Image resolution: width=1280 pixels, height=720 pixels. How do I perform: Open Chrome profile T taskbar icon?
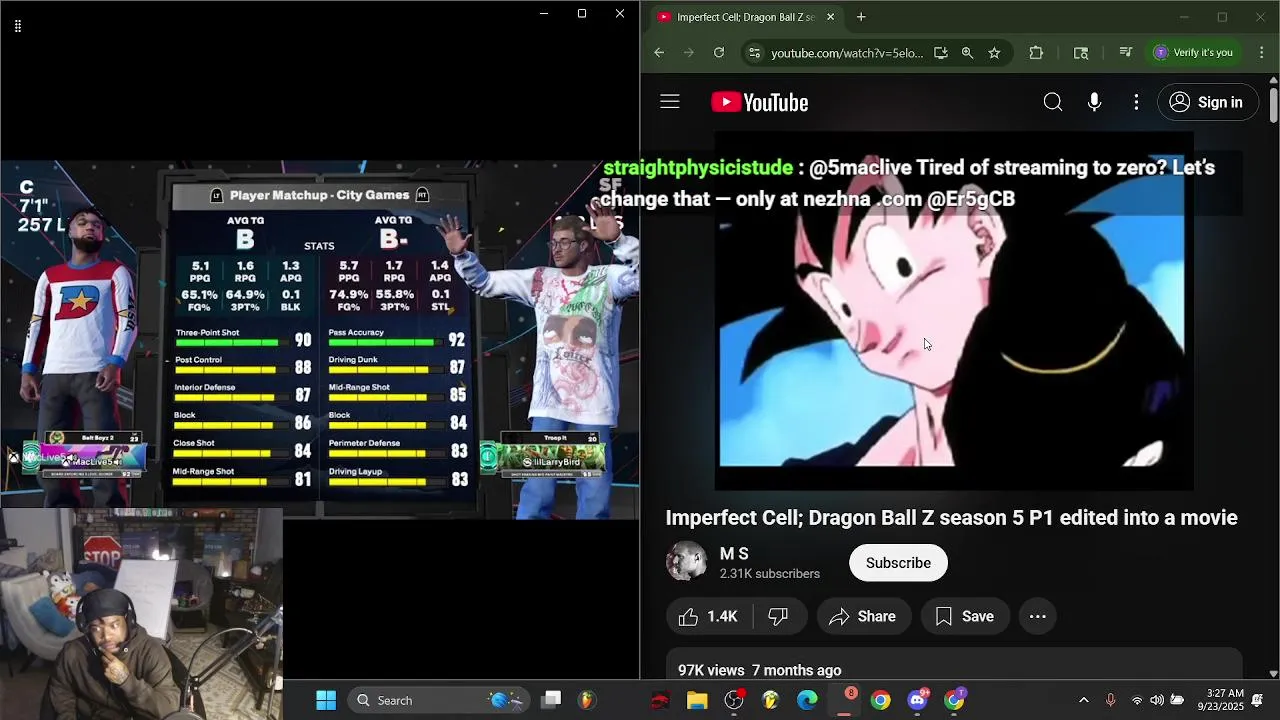(x=955, y=700)
